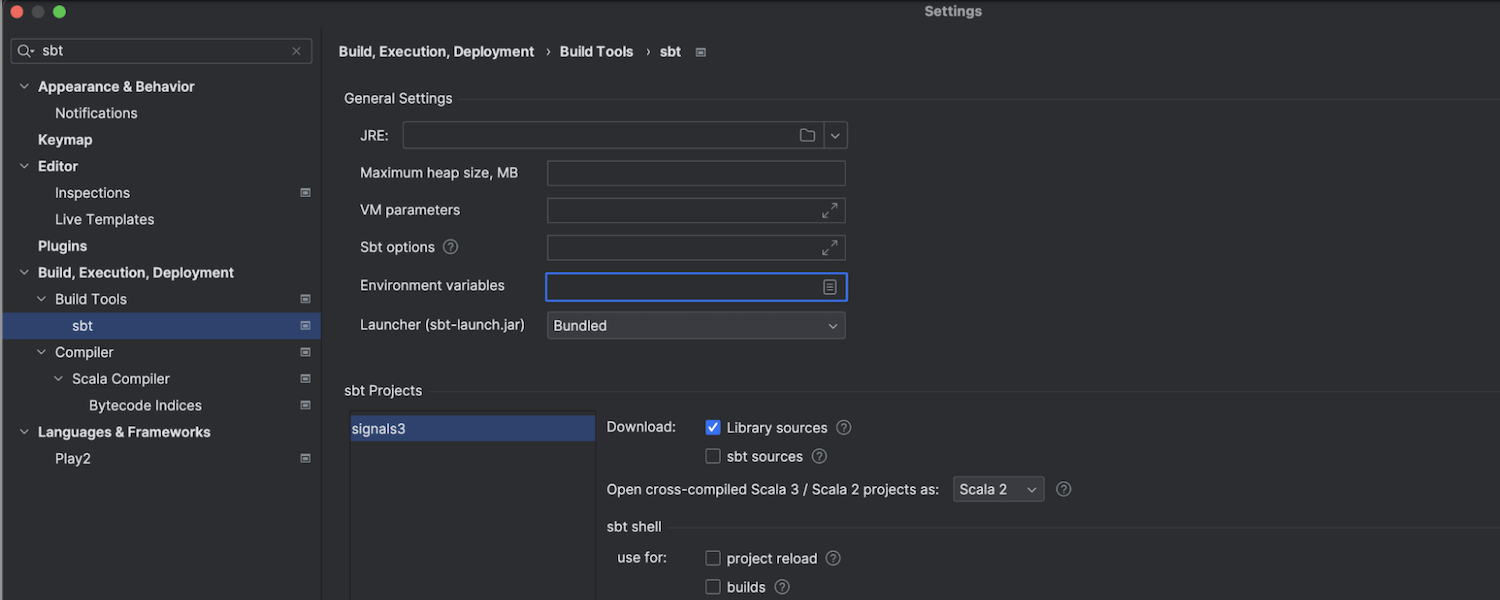The width and height of the screenshot is (1500, 600).
Task: Open the Plugins settings page
Action: pyautogui.click(x=62, y=246)
